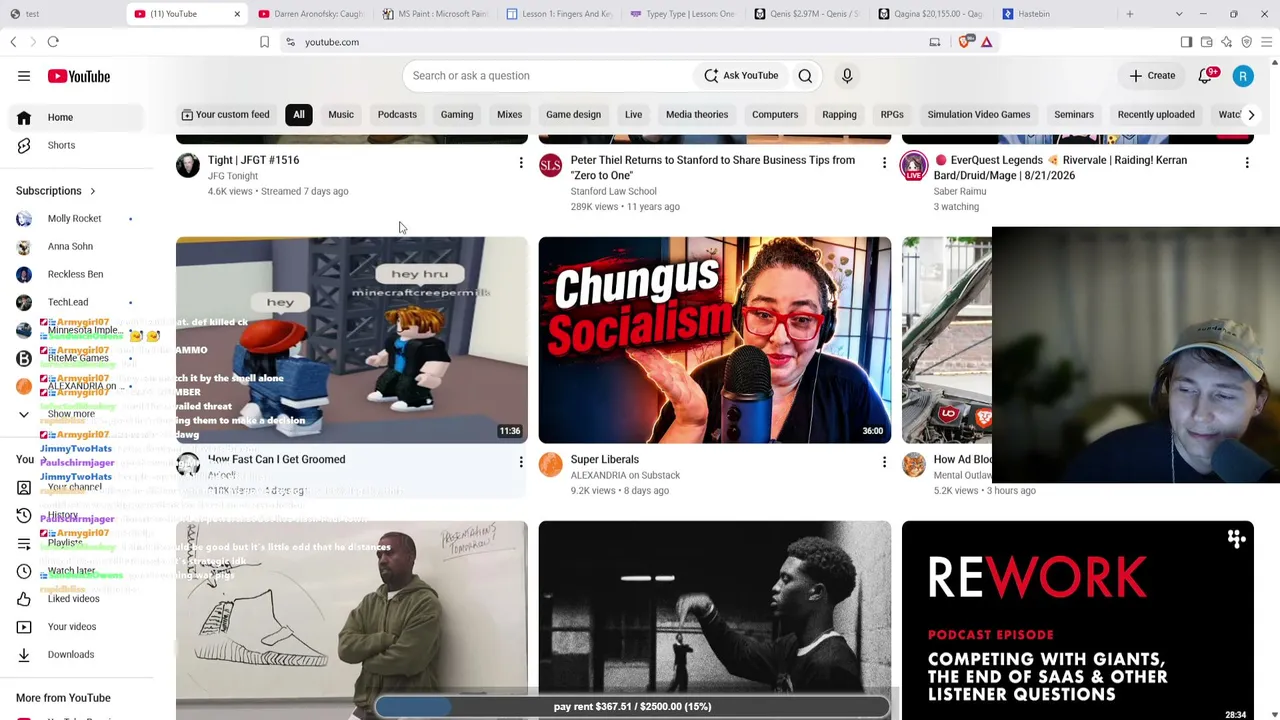Click the ALEXANDRIA channel avatar under Super Liberals

pos(551,464)
